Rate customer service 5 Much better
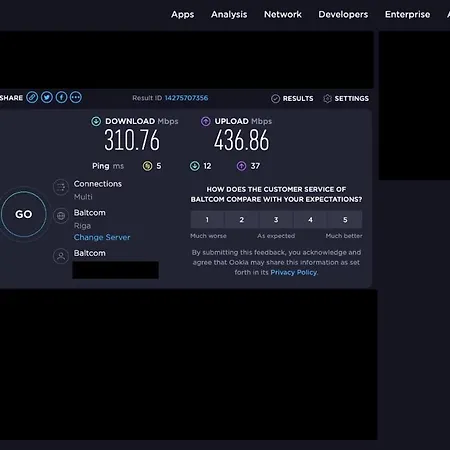This screenshot has width=450, height=450. pyautogui.click(x=345, y=220)
